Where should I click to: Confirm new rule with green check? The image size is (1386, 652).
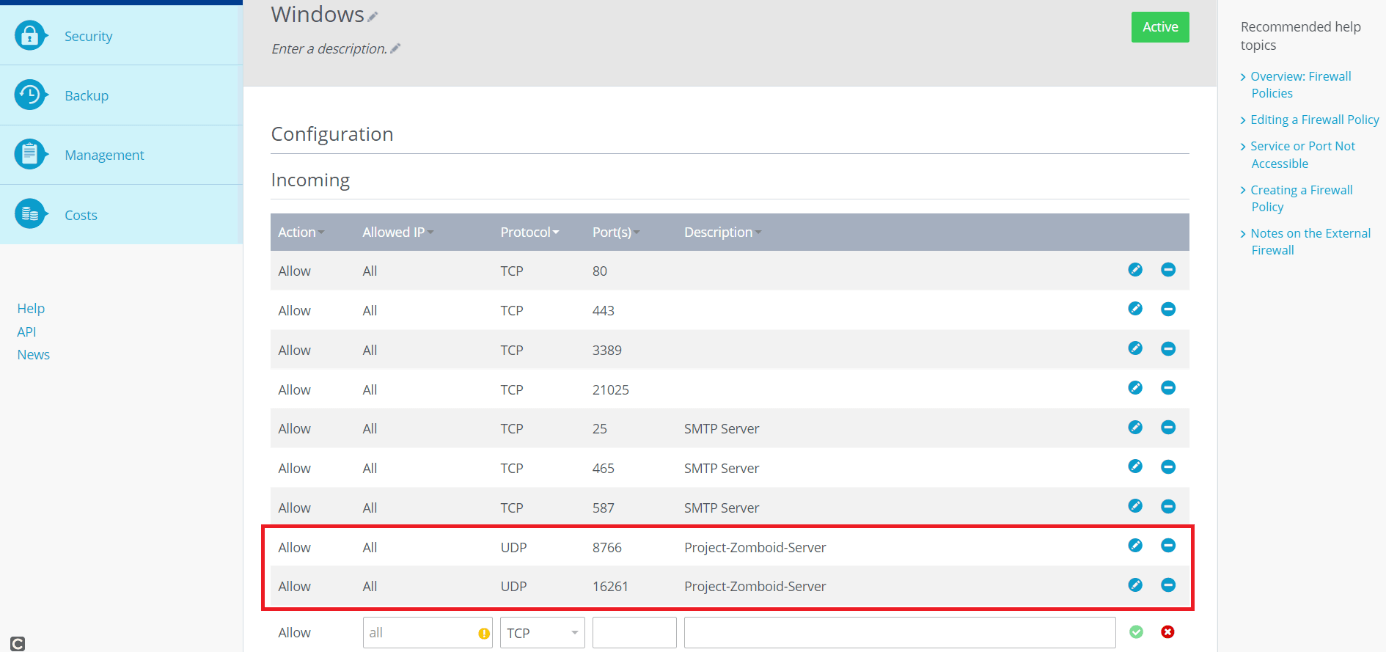pos(1136,632)
